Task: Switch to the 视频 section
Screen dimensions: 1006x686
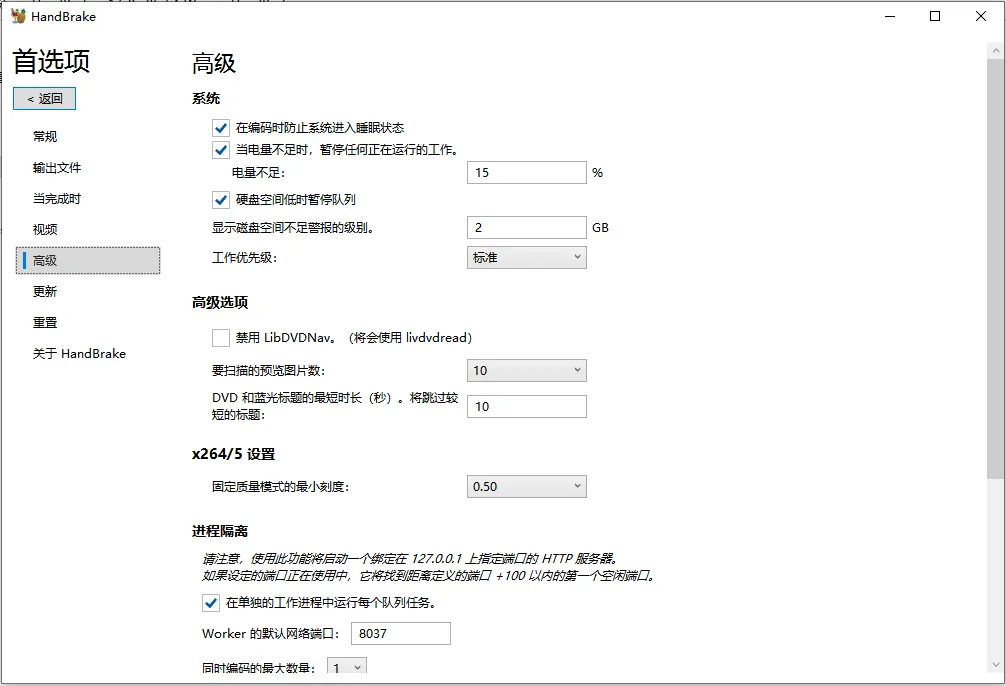Action: tap(45, 229)
